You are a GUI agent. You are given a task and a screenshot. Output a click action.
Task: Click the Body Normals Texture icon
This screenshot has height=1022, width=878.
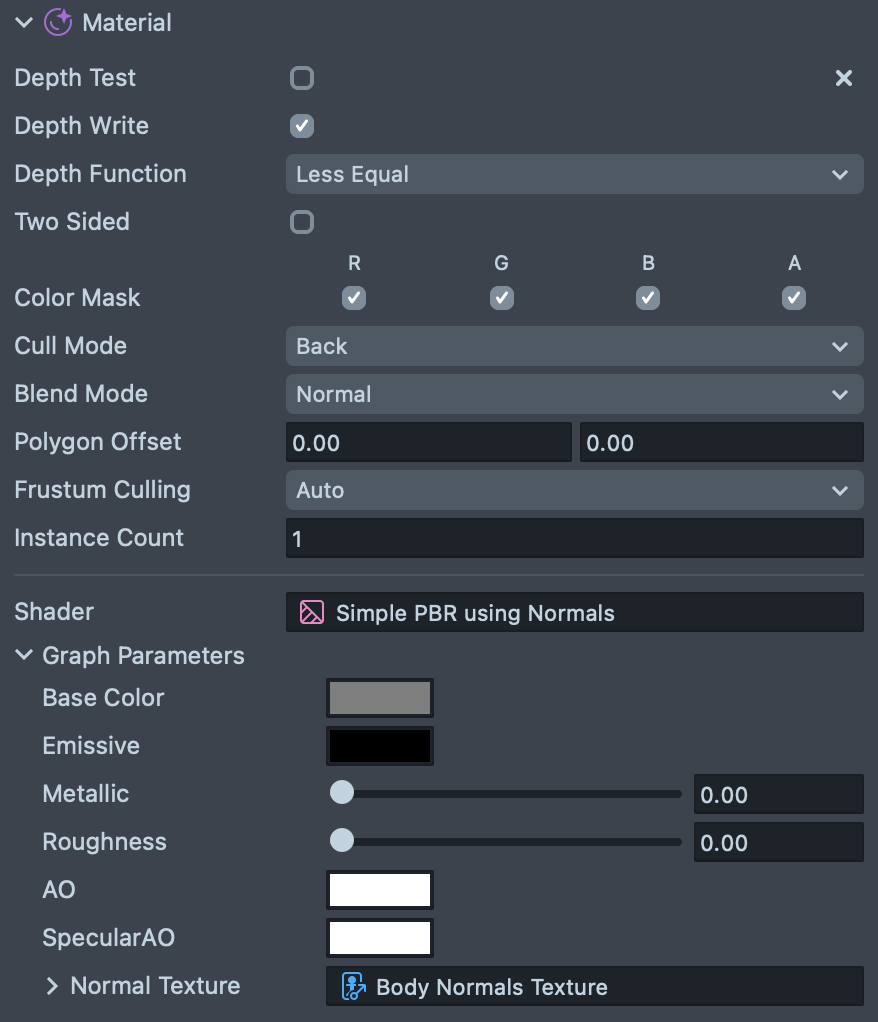tap(353, 987)
